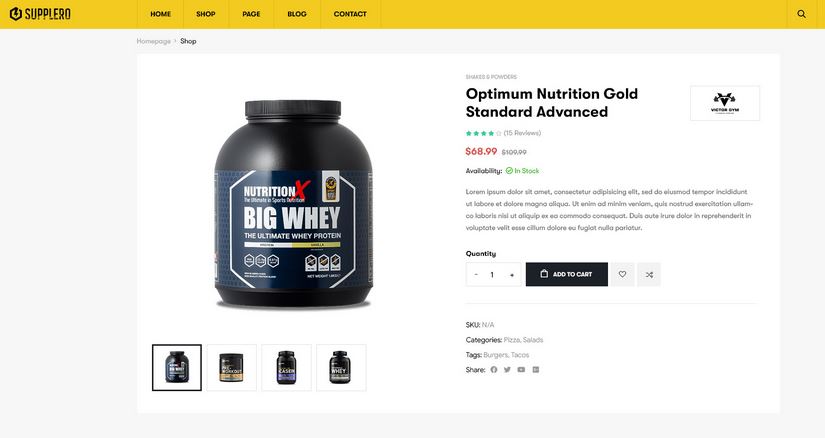Viewport: 825px width, 438px height.
Task: Share product on YouTube
Action: pos(521,370)
